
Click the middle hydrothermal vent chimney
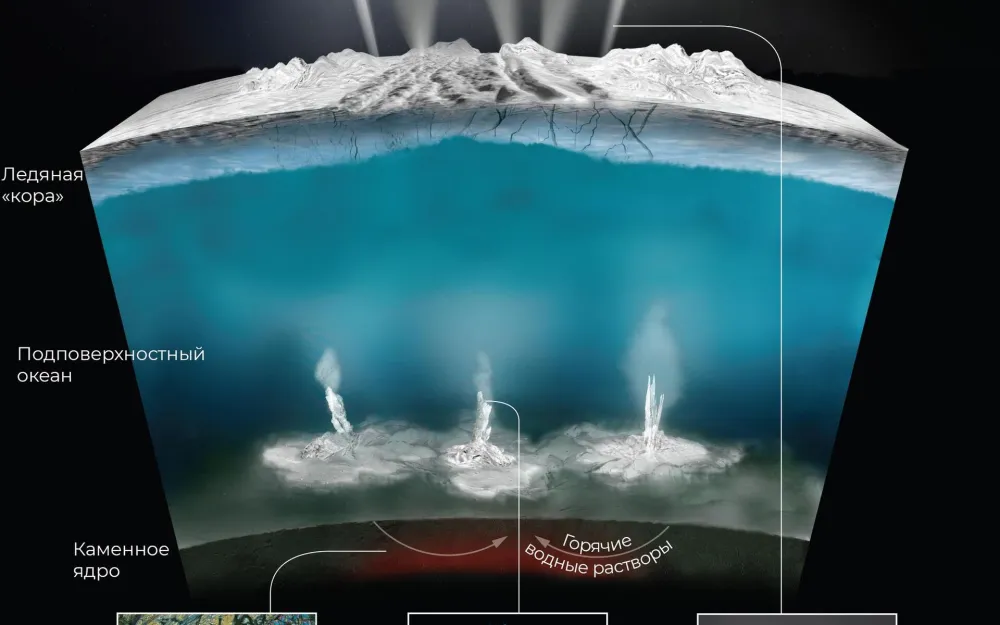(482, 430)
